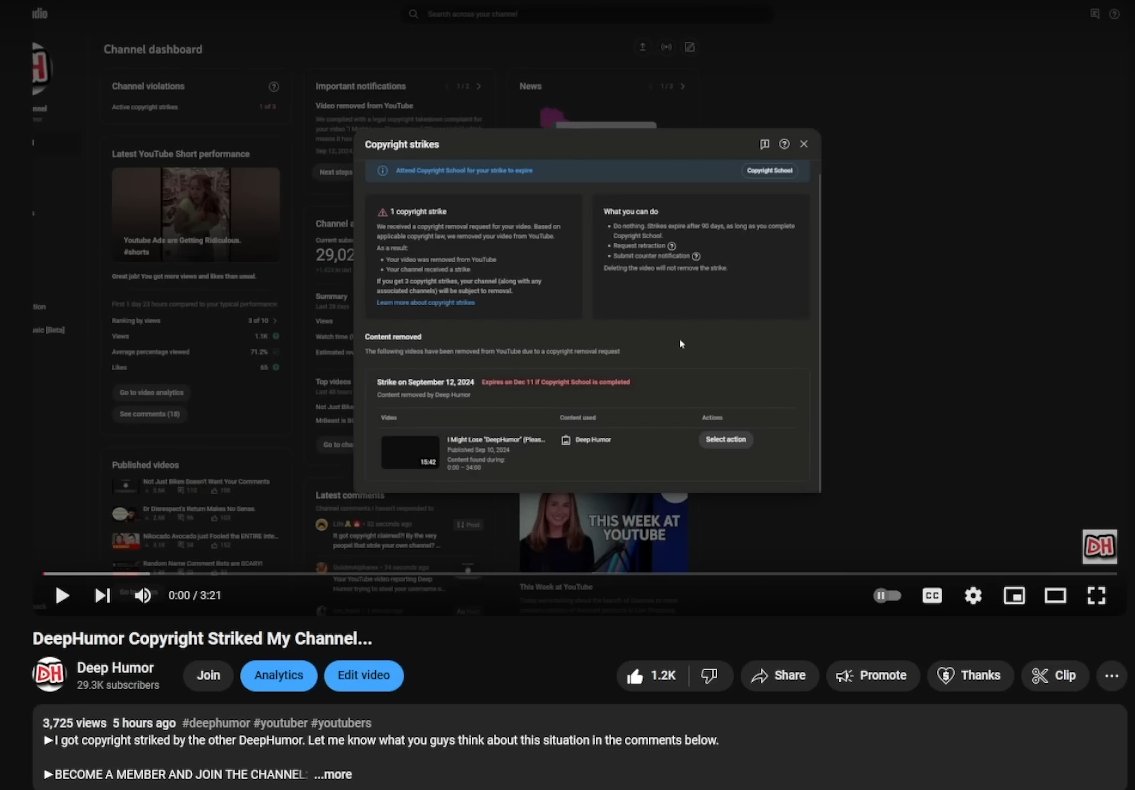1135x790 pixels.
Task: Enter full screen mode
Action: (x=1097, y=595)
